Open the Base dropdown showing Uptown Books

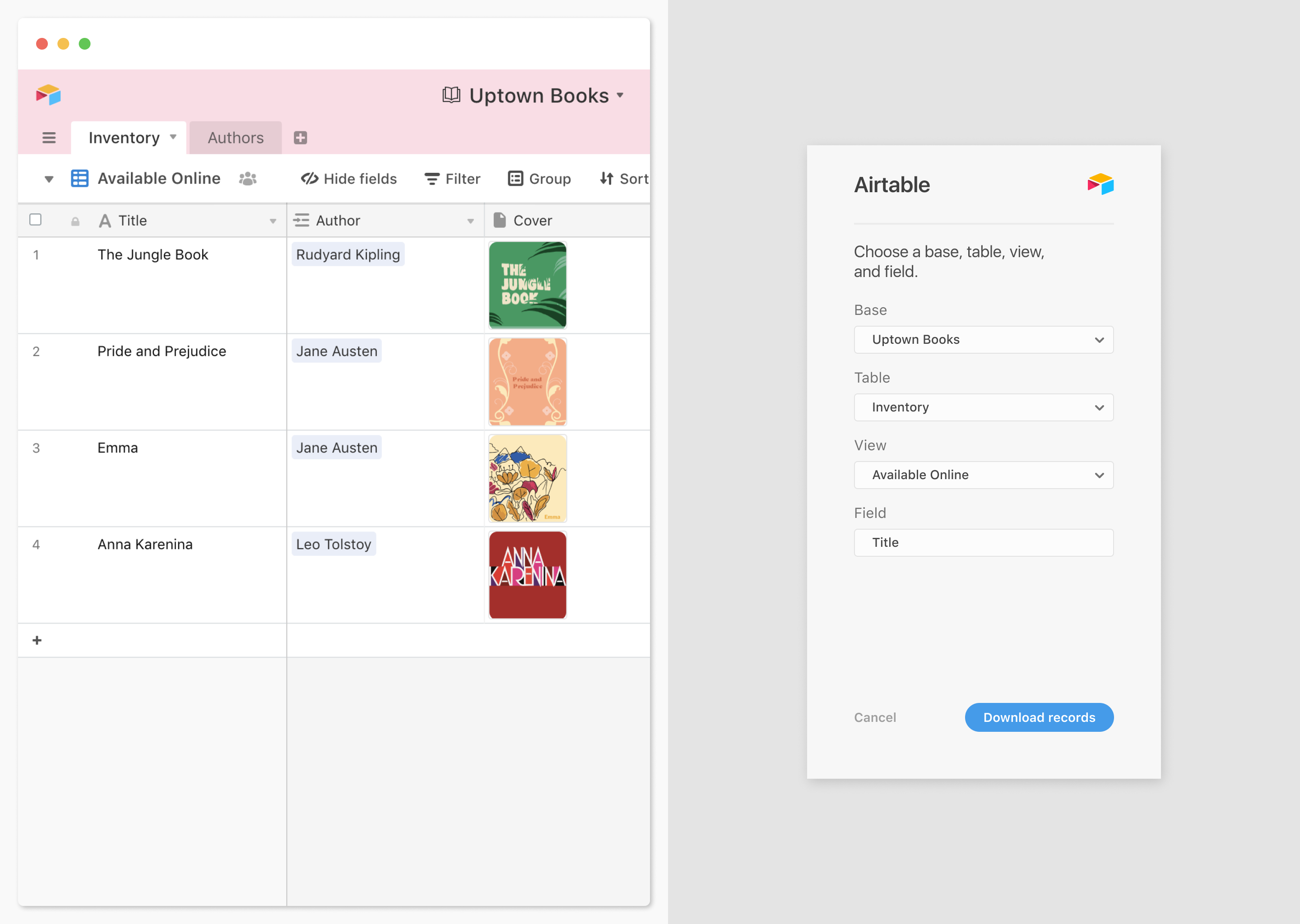[984, 340]
